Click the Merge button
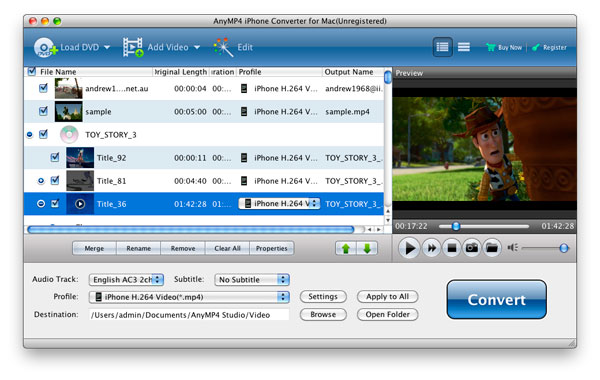 tap(94, 248)
